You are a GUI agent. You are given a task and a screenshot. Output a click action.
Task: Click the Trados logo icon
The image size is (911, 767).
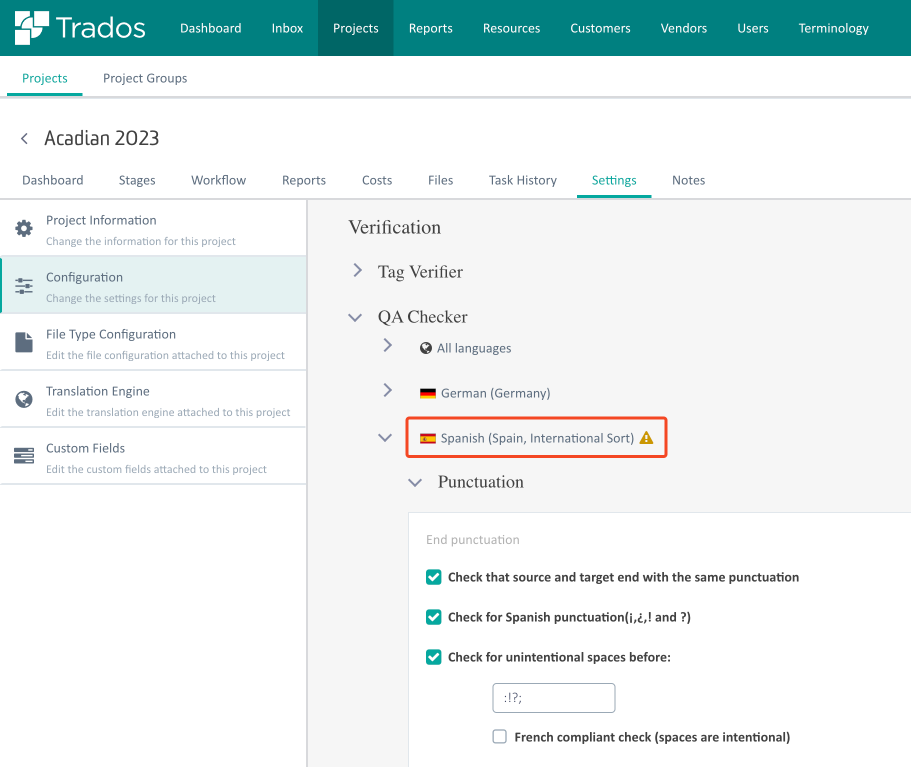31,27
